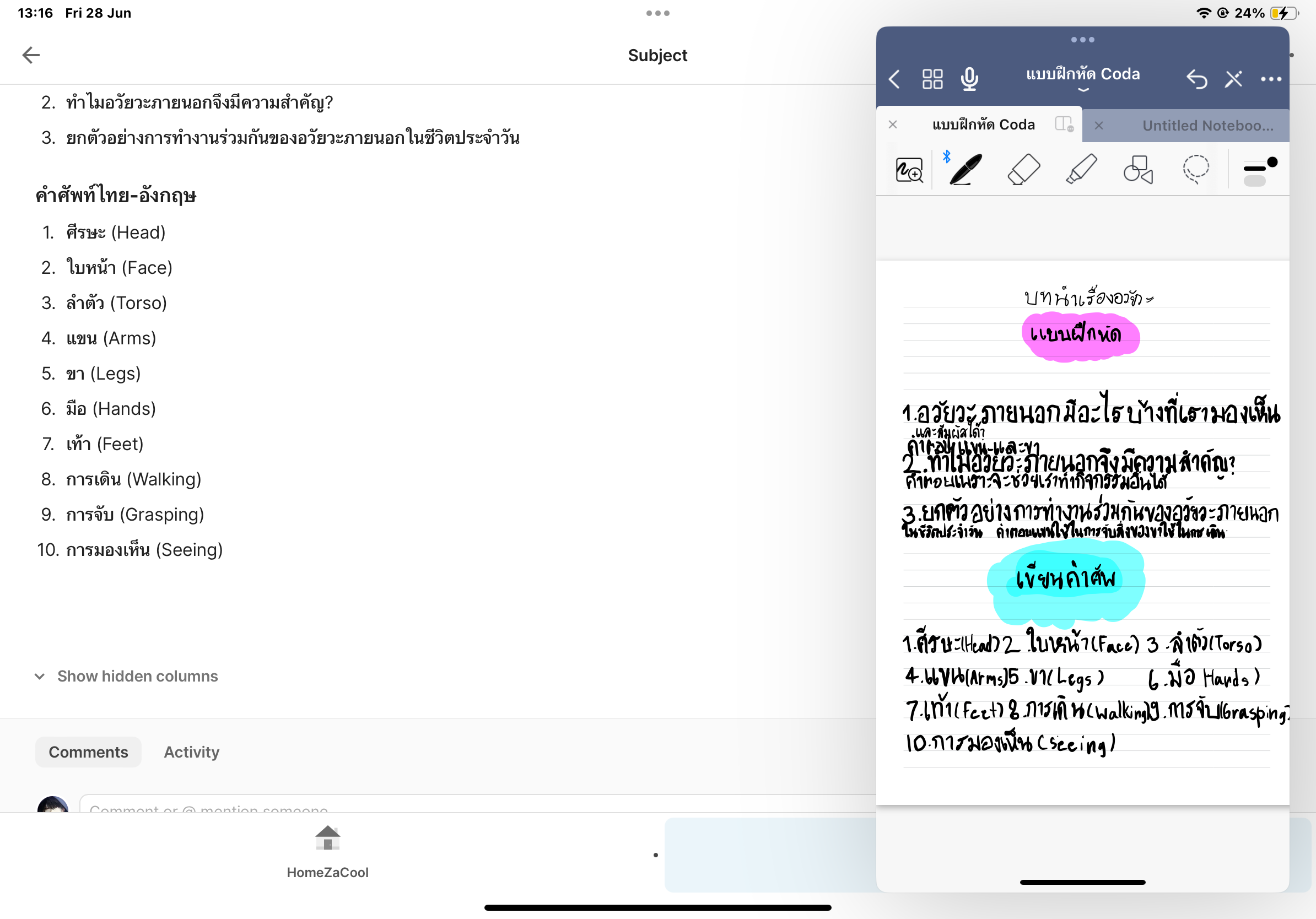Select the shapes tool
The image size is (1316, 919).
[1139, 170]
